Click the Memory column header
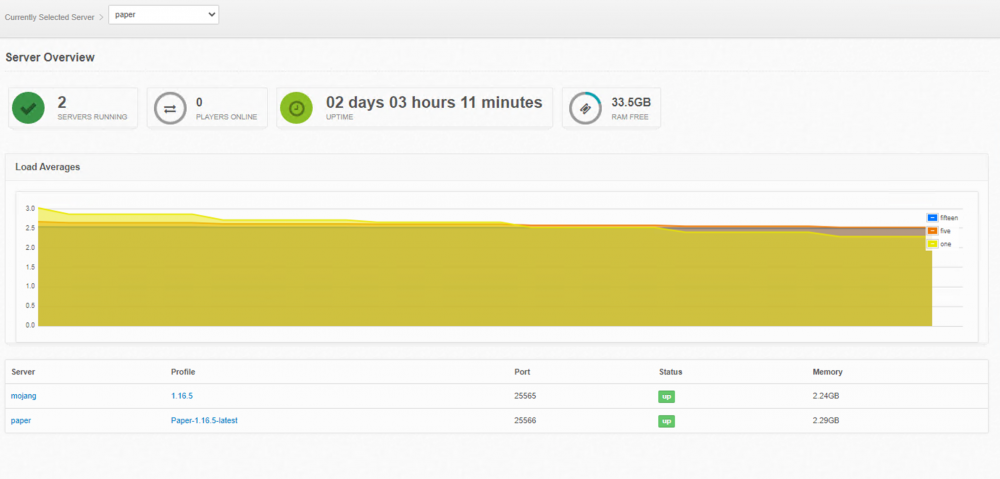The image size is (1000, 479). pos(827,372)
